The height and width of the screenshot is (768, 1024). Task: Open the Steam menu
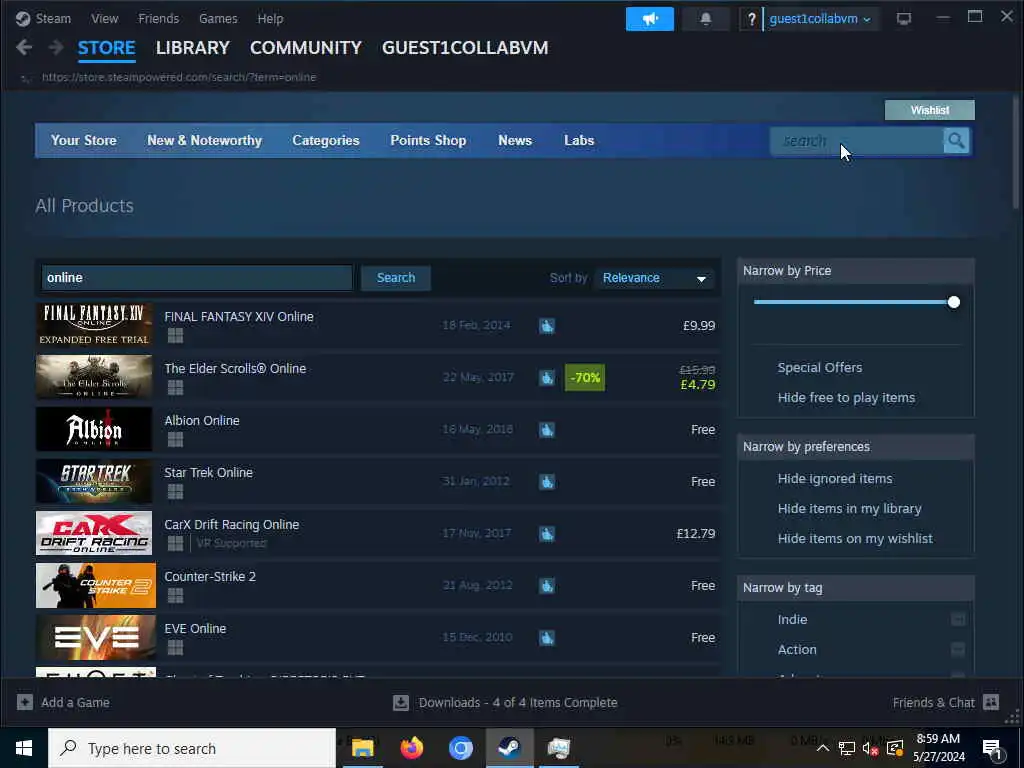(53, 18)
